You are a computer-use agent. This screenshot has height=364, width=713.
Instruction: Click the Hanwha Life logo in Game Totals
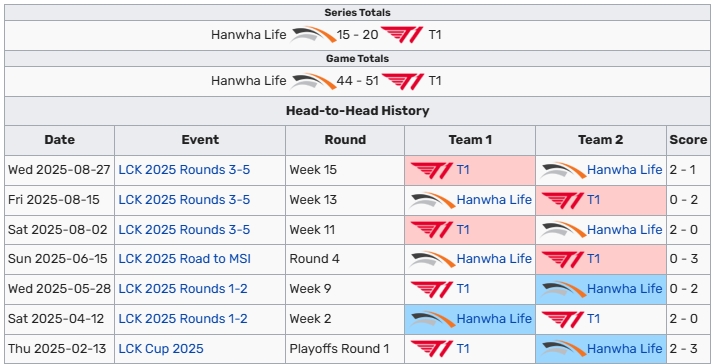(313, 81)
